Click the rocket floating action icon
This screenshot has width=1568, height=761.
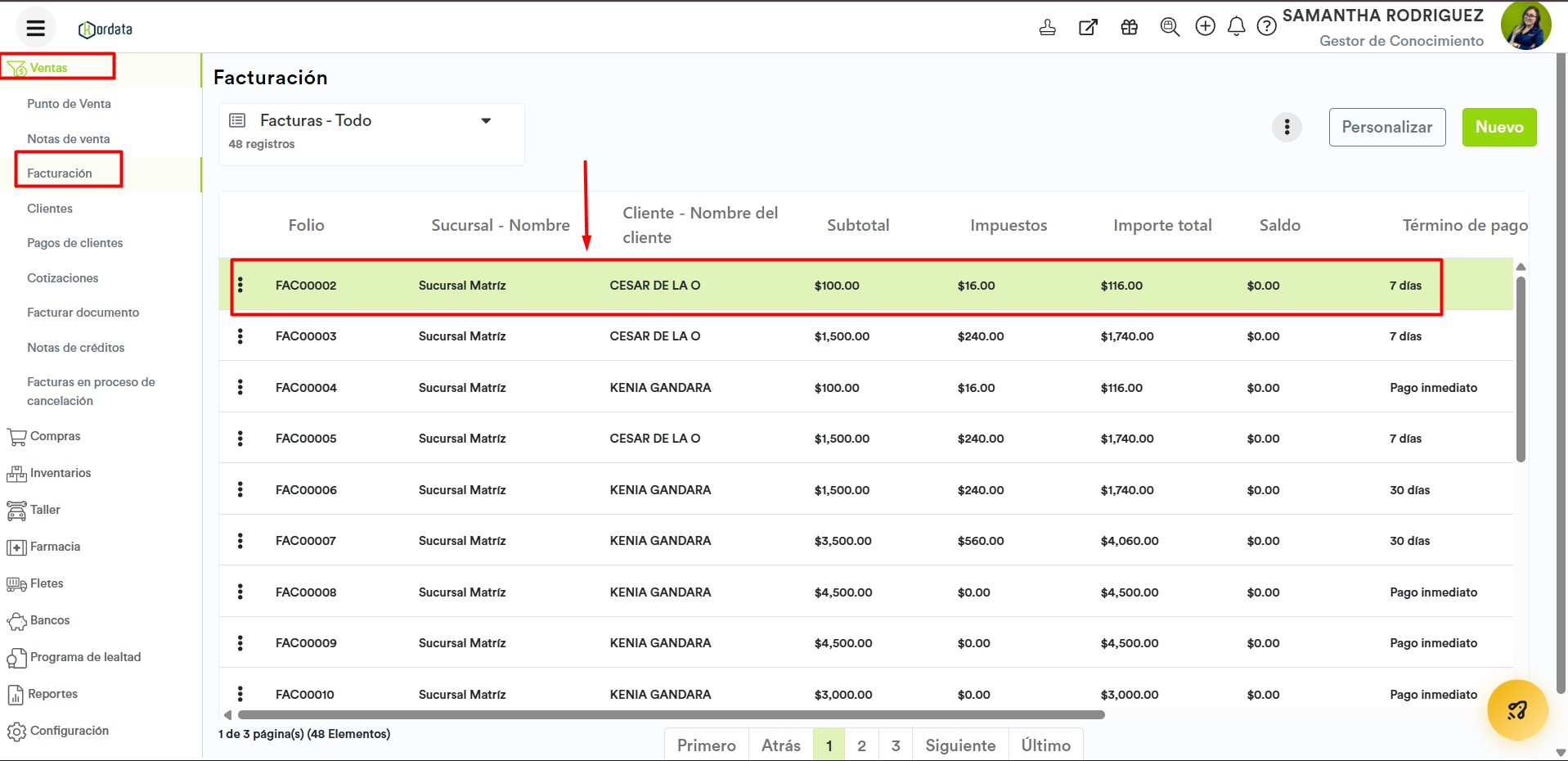(1517, 709)
